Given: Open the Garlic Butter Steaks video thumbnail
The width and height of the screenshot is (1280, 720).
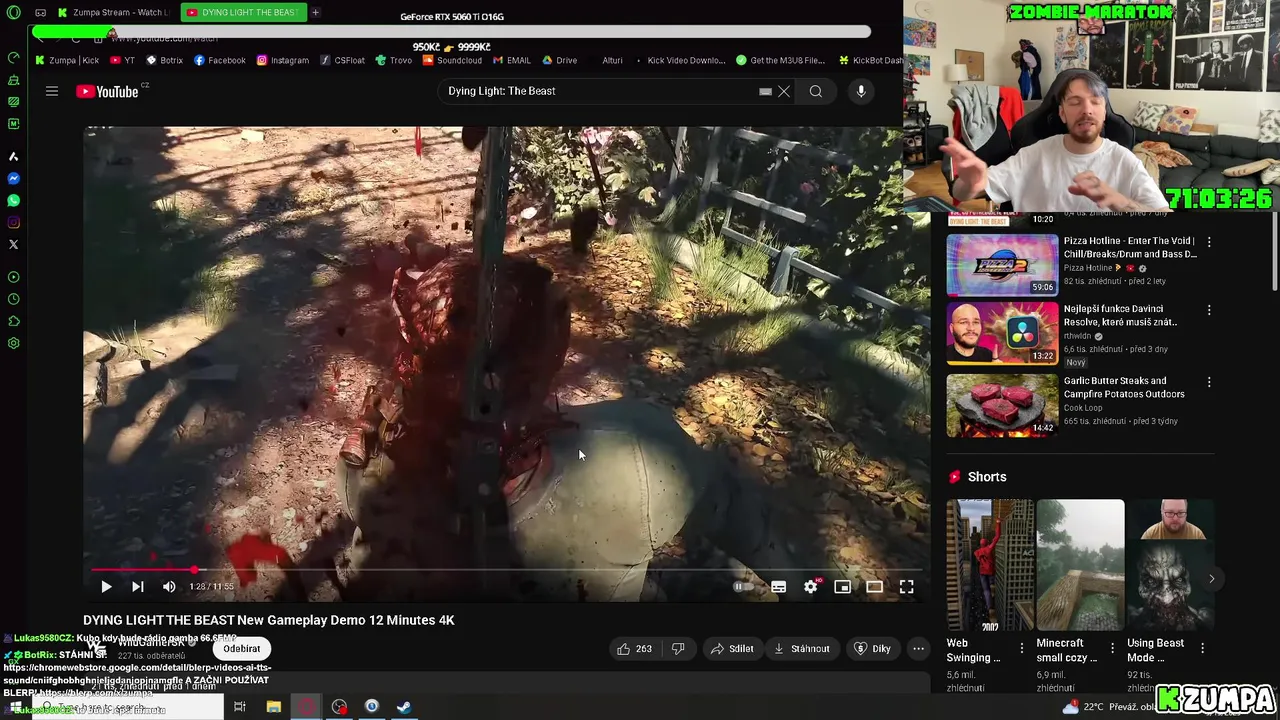Looking at the screenshot, I should (1002, 405).
